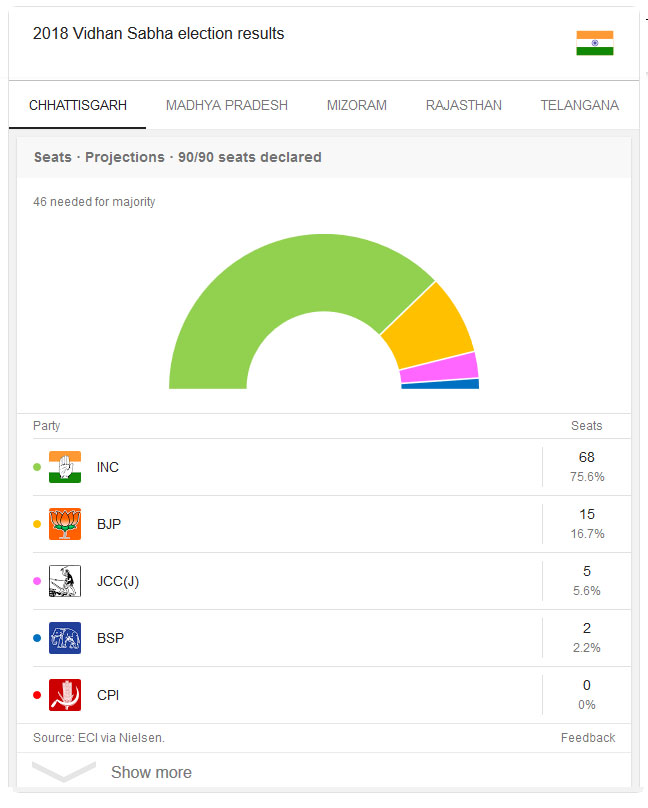Screen dimensions: 648x808
Task: Click the CPI sickle party logo
Action: pos(65,695)
